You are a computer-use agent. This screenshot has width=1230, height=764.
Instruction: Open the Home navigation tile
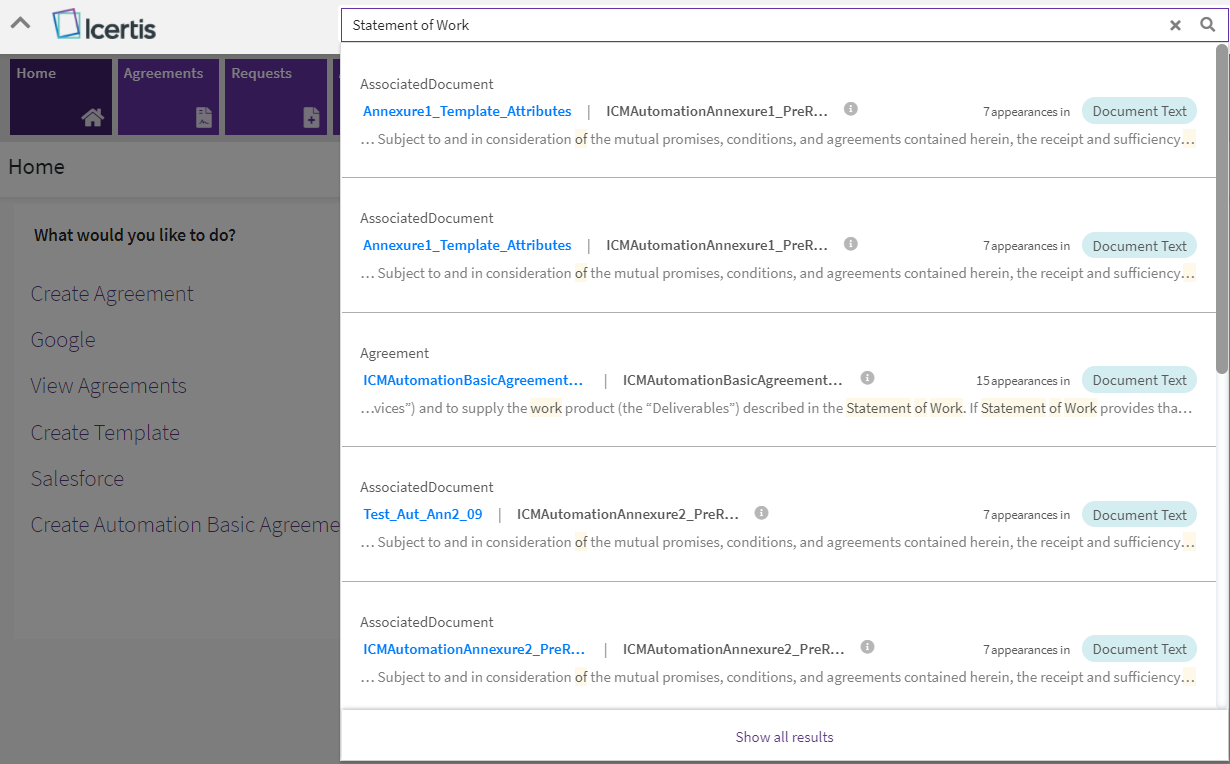pyautogui.click(x=60, y=96)
